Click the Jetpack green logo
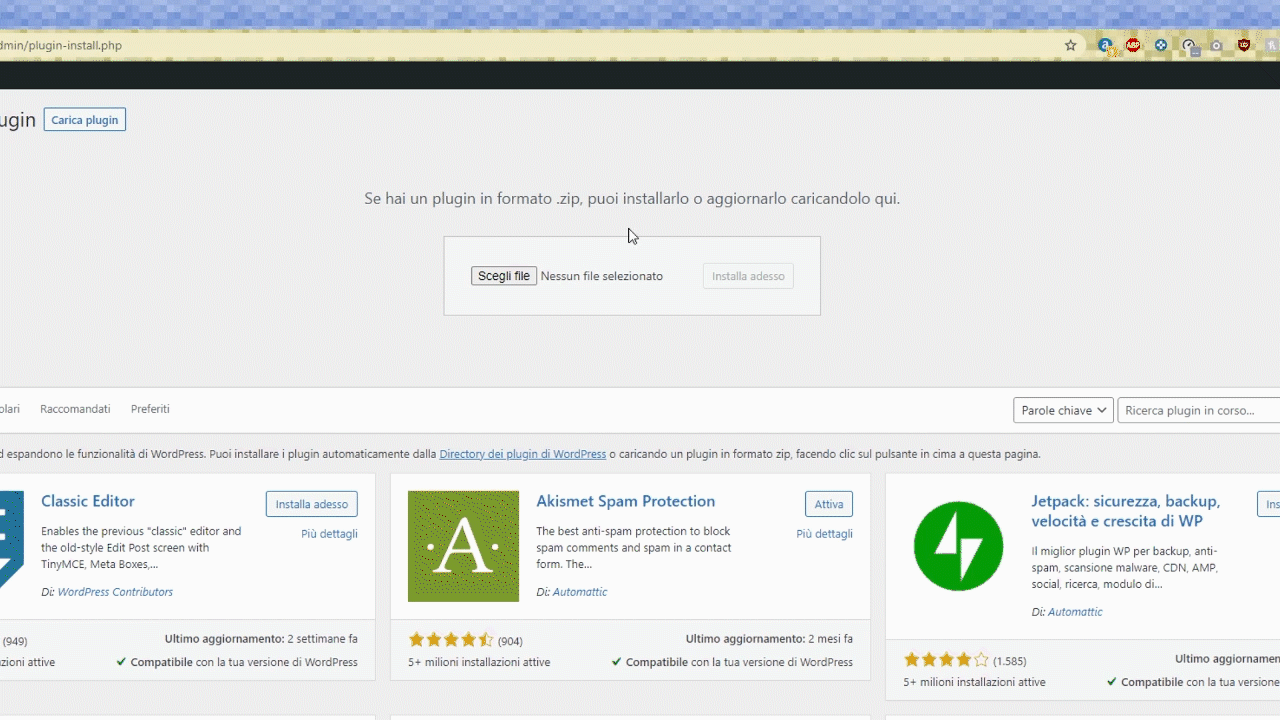The image size is (1280, 720). click(x=958, y=545)
